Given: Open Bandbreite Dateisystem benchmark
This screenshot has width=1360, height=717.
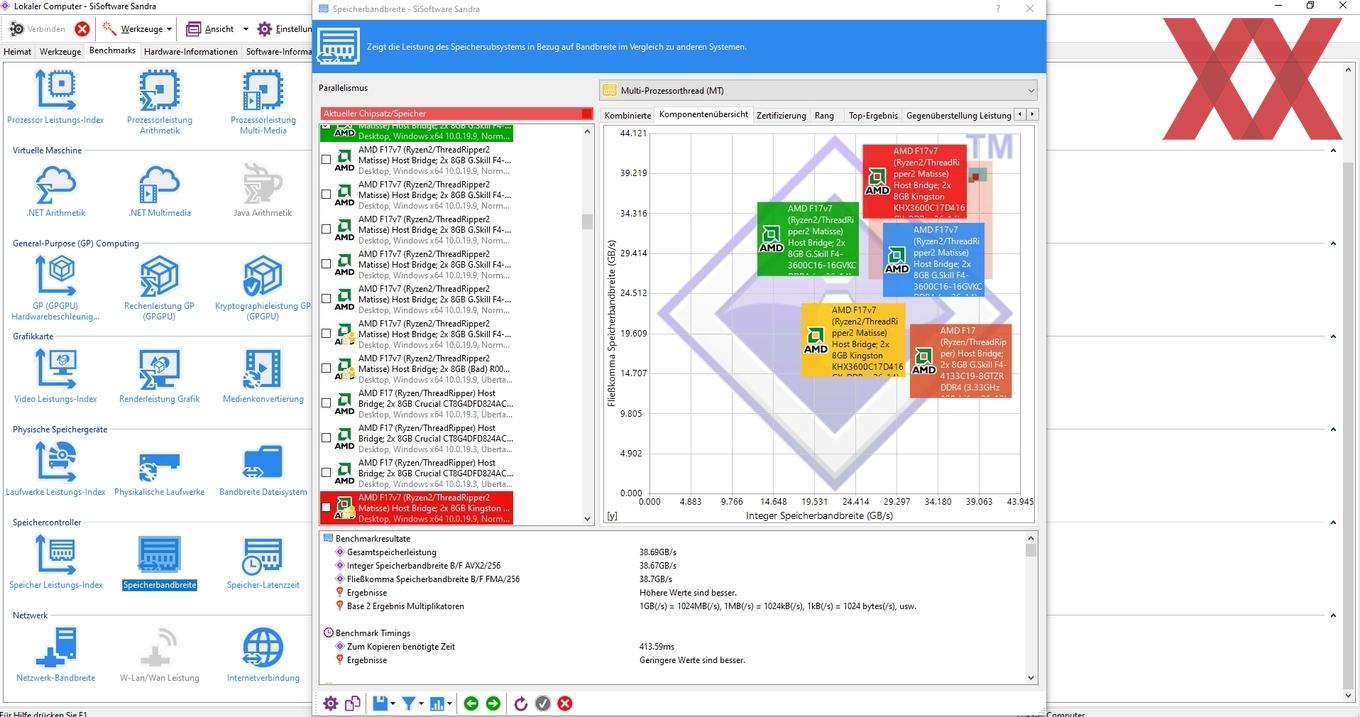Looking at the screenshot, I should point(263,469).
